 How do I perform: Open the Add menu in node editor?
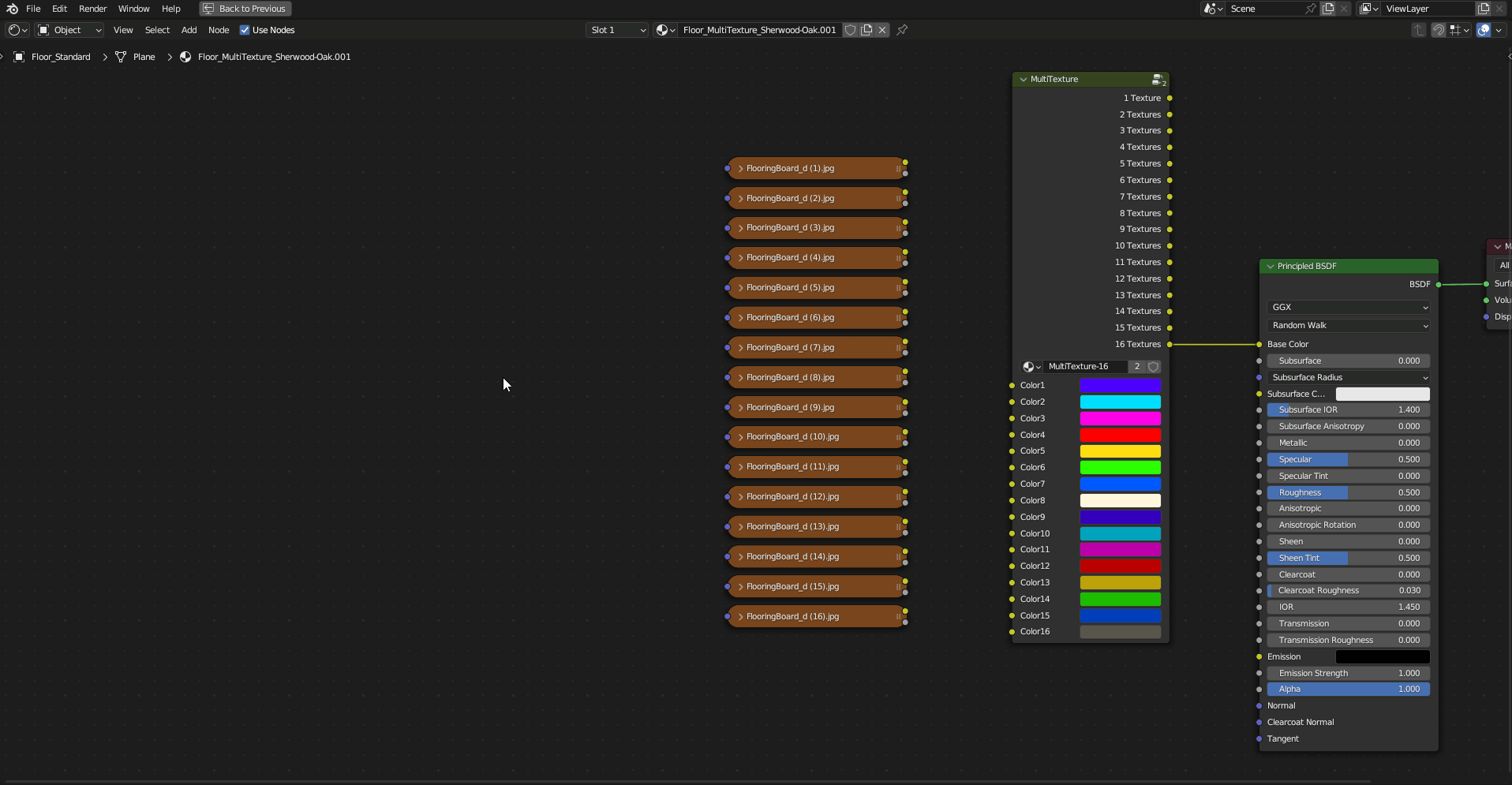point(189,30)
